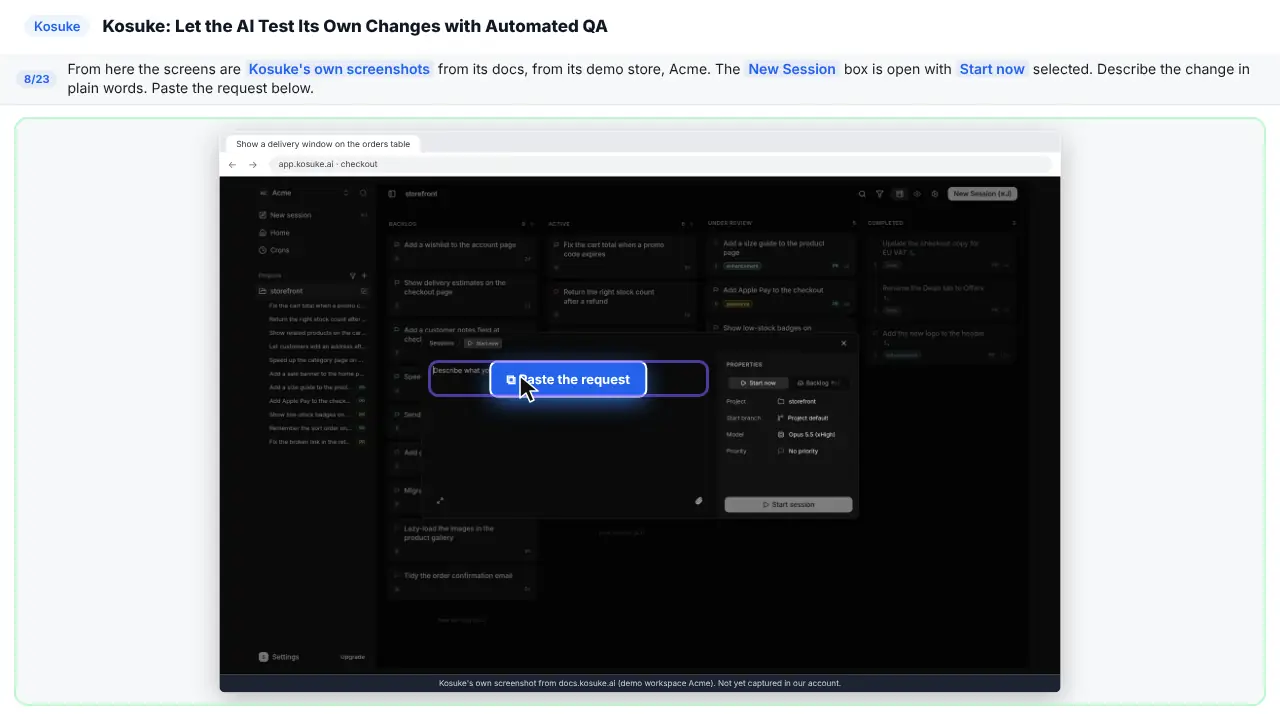Select the Start now option under Properties
The width and height of the screenshot is (1280, 720).
pos(758,383)
